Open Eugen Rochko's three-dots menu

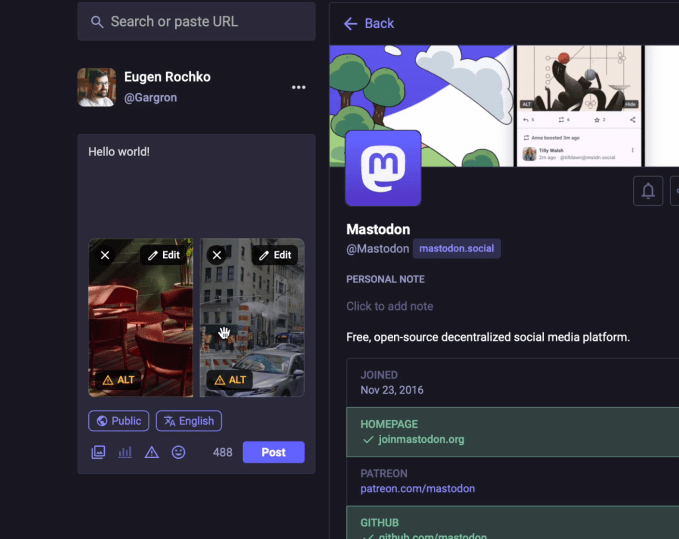point(298,87)
